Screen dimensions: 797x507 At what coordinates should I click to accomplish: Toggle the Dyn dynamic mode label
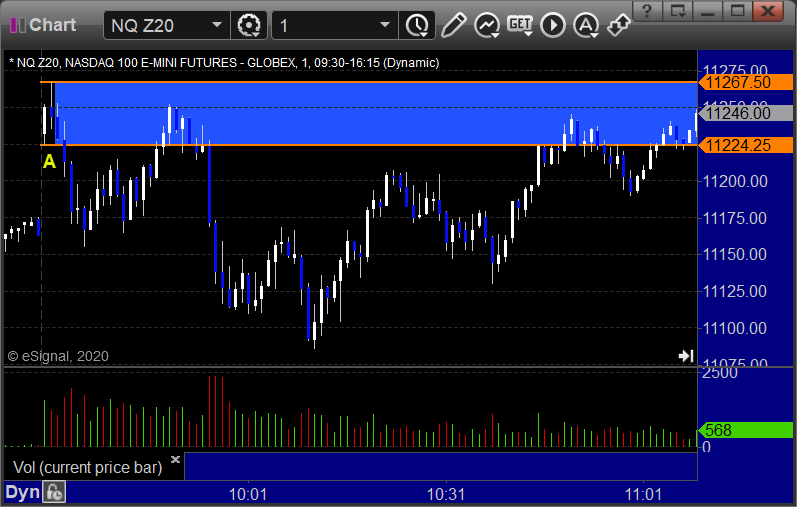click(22, 492)
